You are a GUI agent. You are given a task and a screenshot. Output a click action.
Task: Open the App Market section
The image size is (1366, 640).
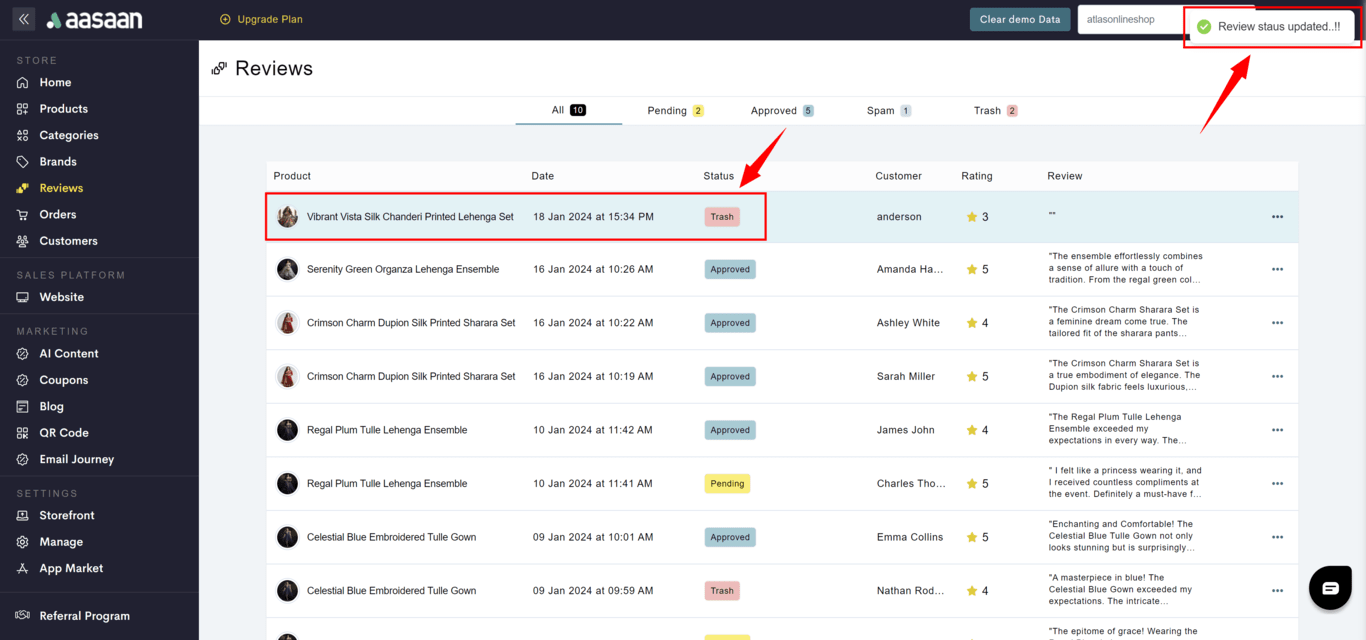(x=70, y=568)
